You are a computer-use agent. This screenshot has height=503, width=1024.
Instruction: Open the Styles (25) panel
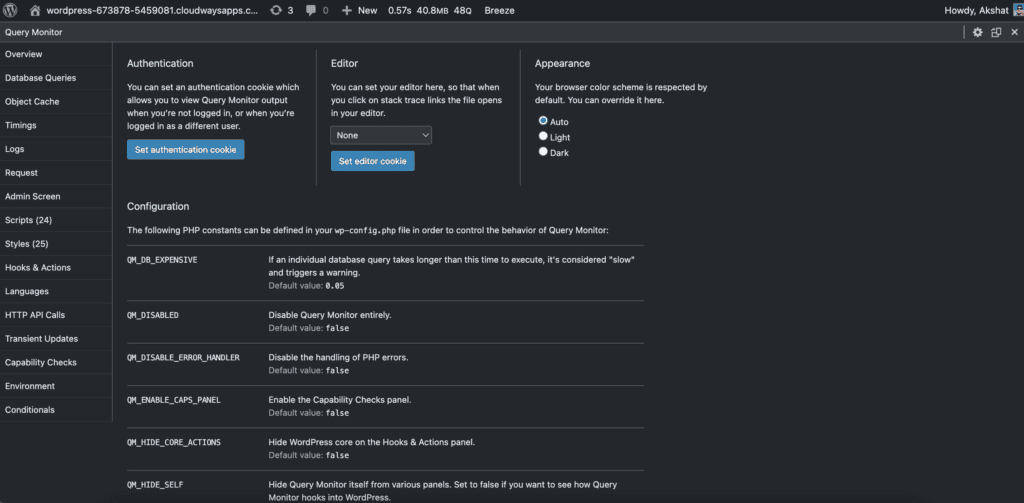pyautogui.click(x=56, y=244)
